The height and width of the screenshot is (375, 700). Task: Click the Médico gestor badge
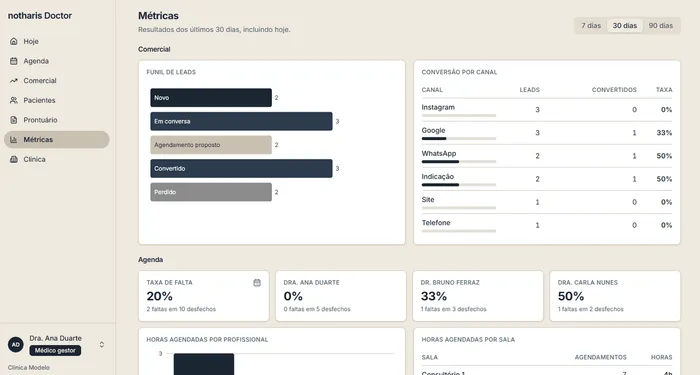(55, 350)
